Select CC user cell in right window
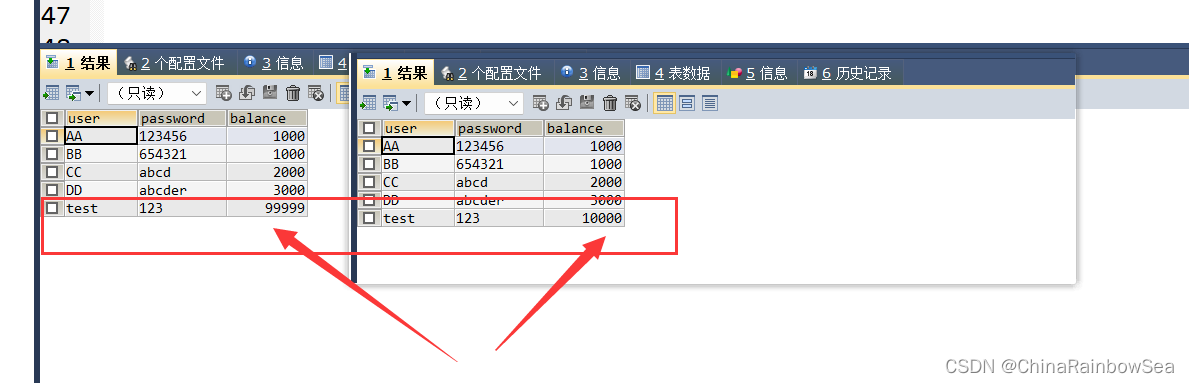The width and height of the screenshot is (1189, 383). pyautogui.click(x=418, y=182)
